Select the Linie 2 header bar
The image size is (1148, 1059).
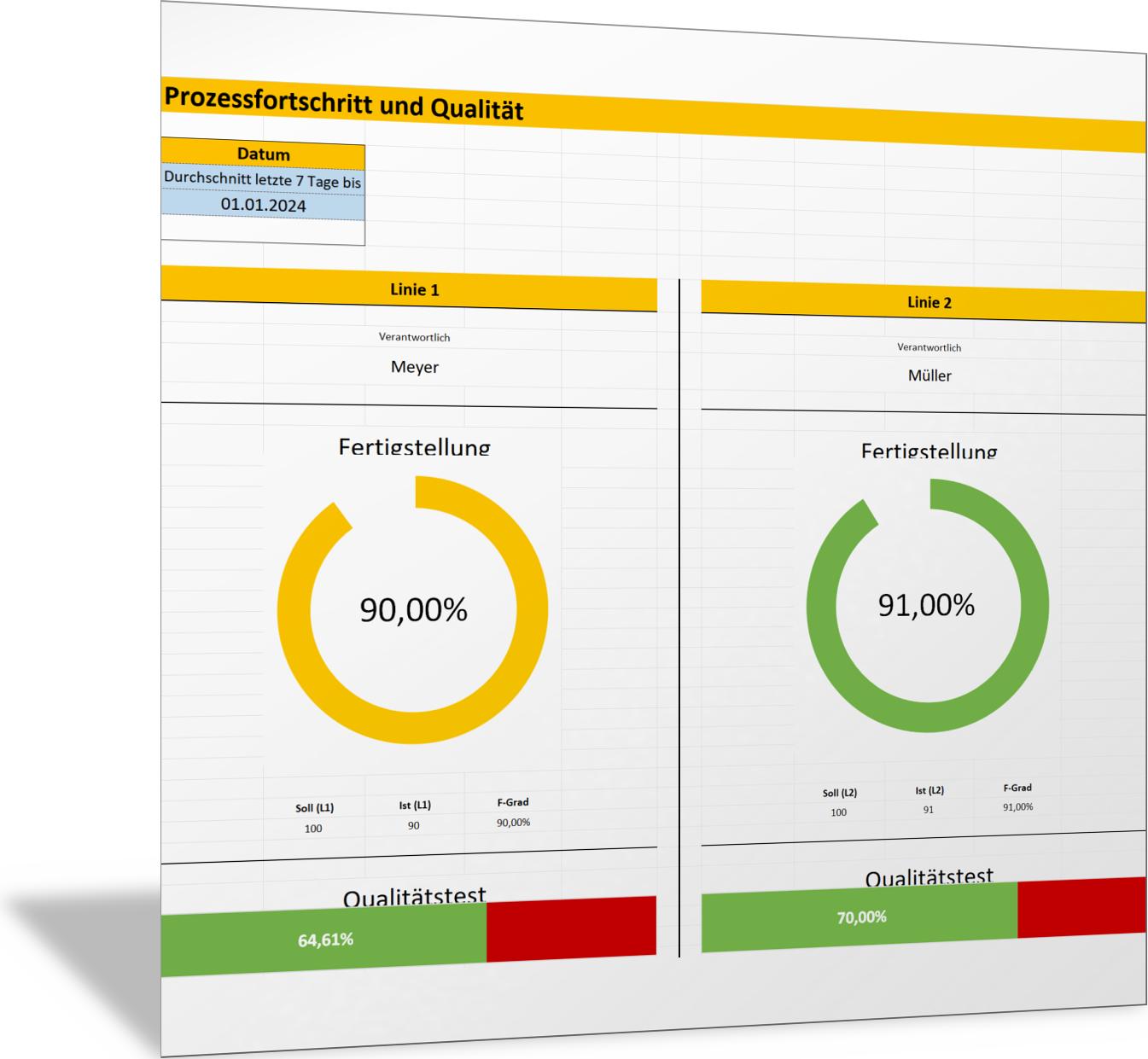[x=929, y=303]
